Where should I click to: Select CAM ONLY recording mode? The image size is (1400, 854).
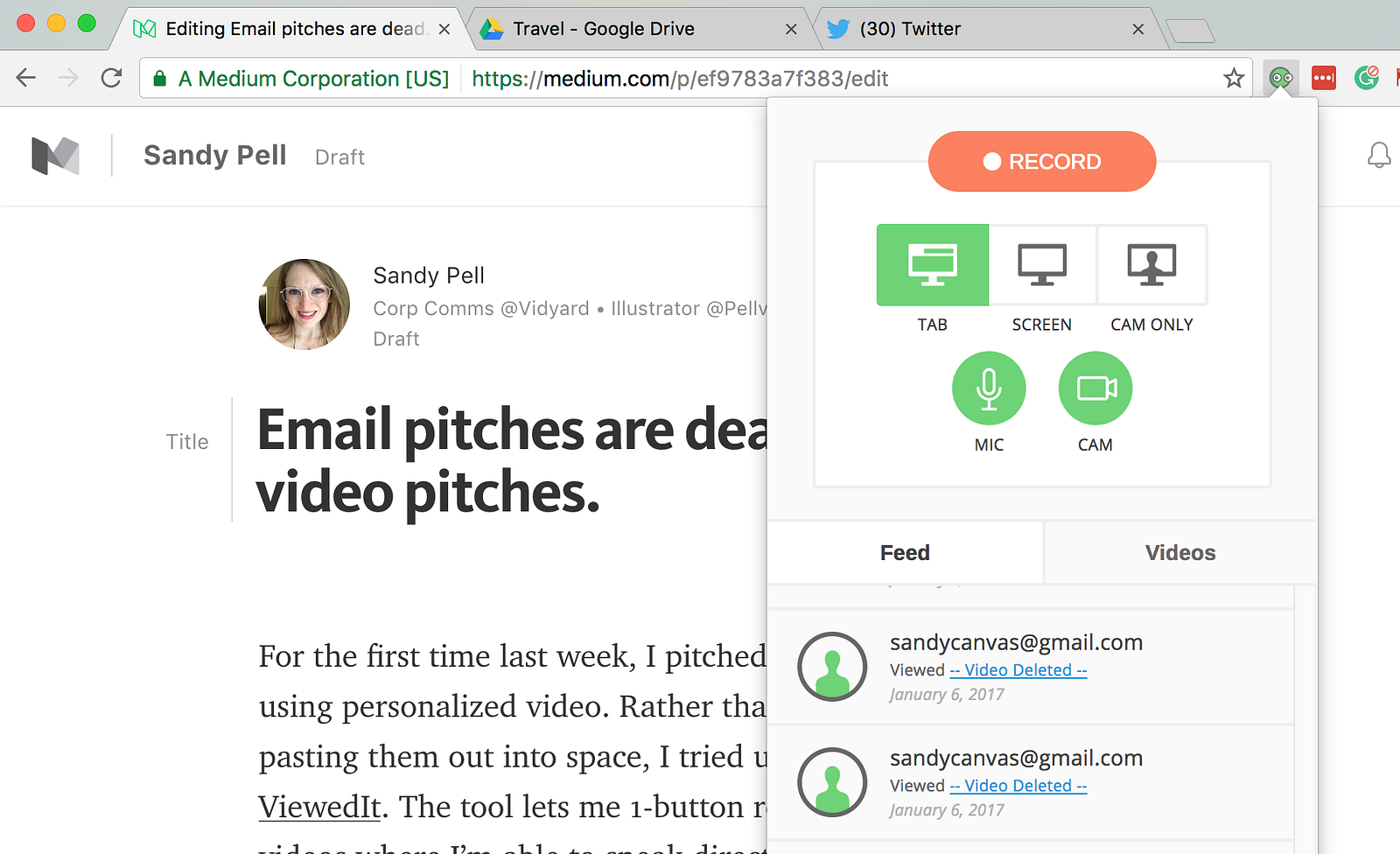click(x=1151, y=265)
